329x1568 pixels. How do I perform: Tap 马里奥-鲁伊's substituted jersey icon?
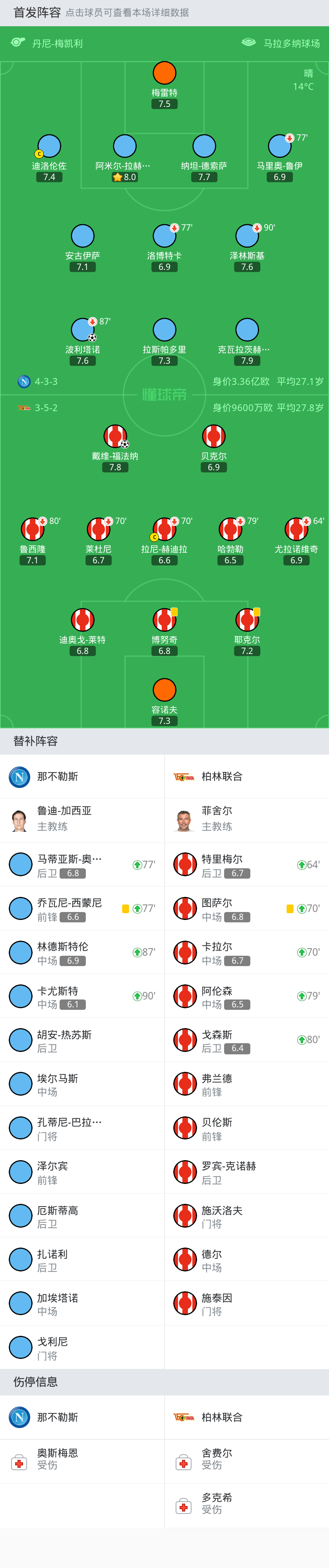tap(280, 146)
